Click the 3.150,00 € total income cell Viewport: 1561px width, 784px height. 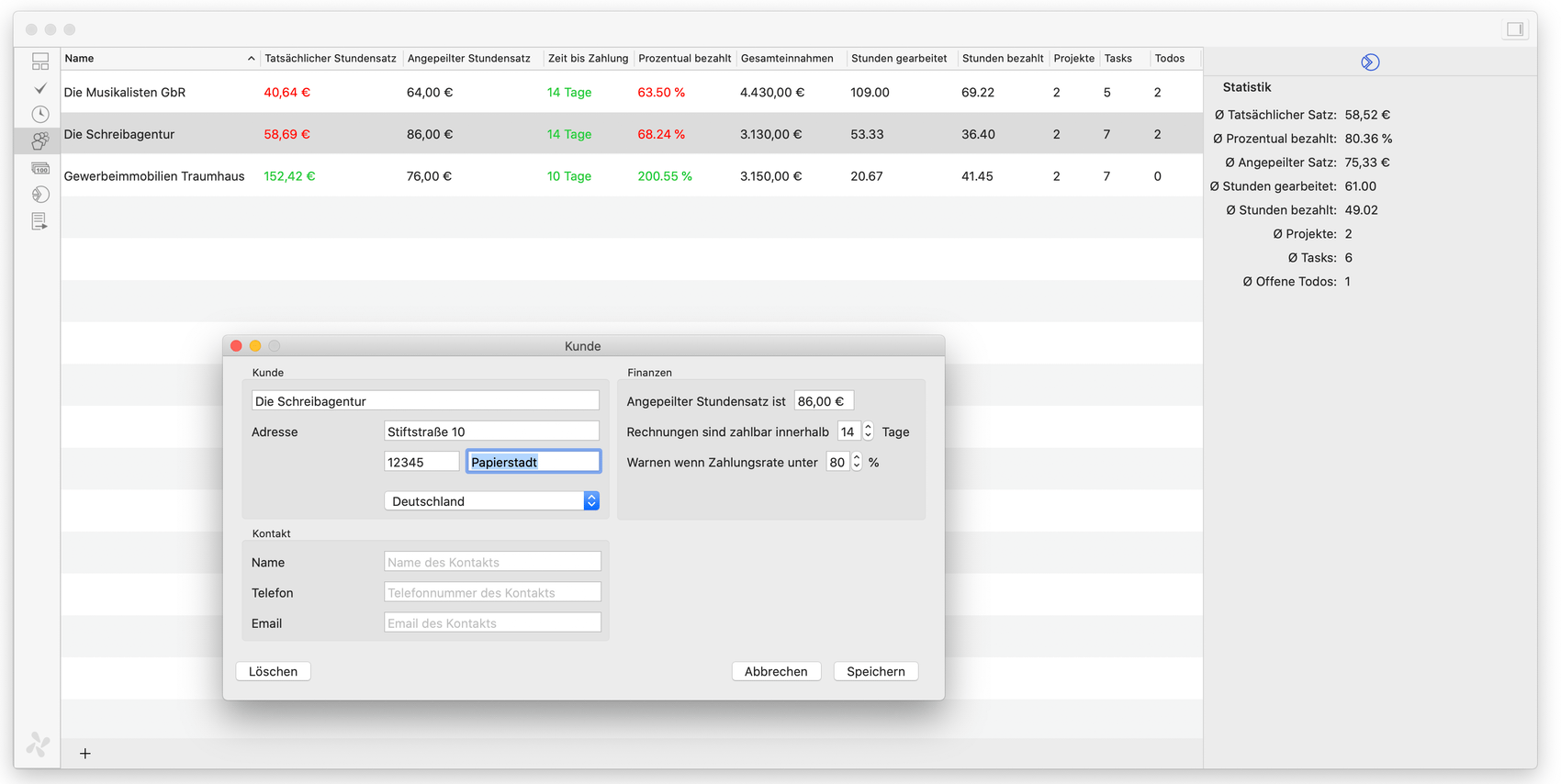(771, 176)
